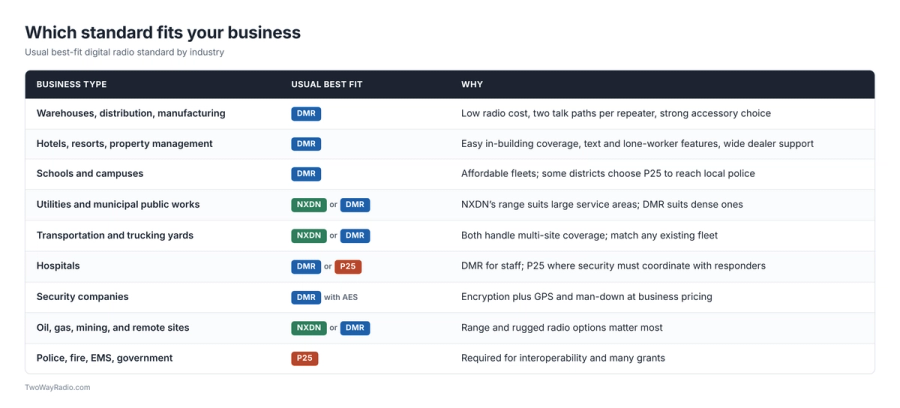Select the 'Hospitals' cell
Screen dimensions: 900x408
(58, 266)
